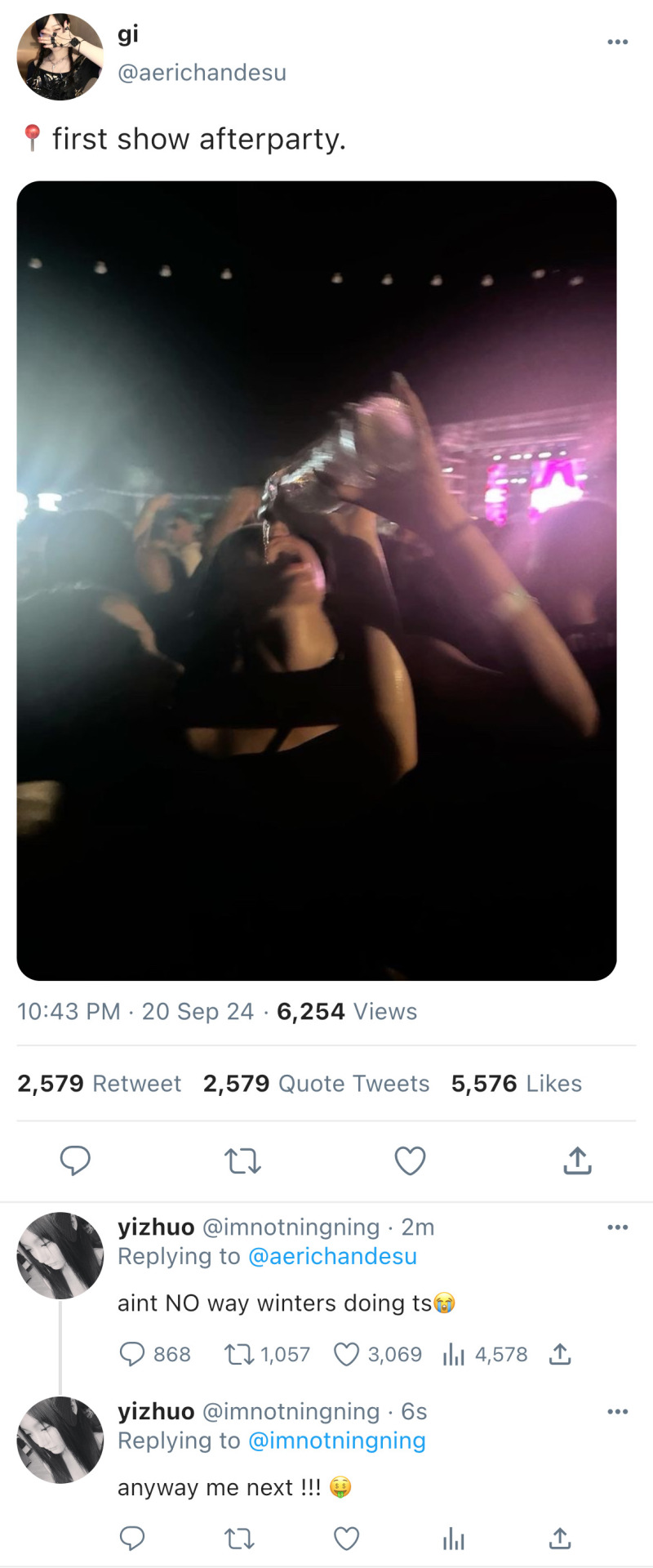Viewport: 653px width, 1568px height.
Task: Open the concert photo in the tweet
Action: tap(317, 580)
